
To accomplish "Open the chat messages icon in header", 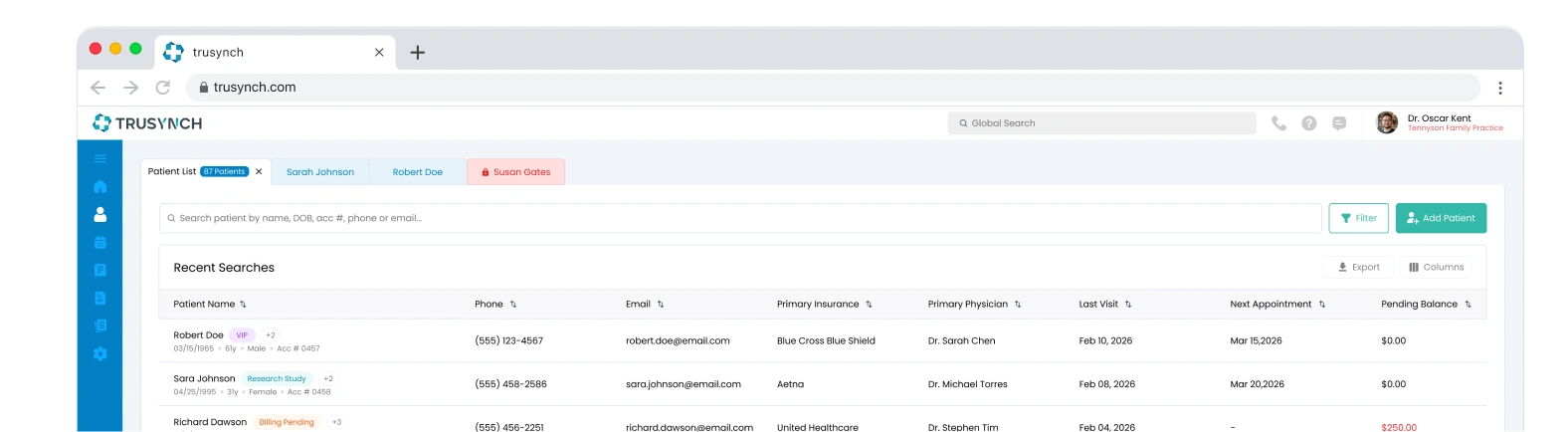I will [x=1339, y=123].
